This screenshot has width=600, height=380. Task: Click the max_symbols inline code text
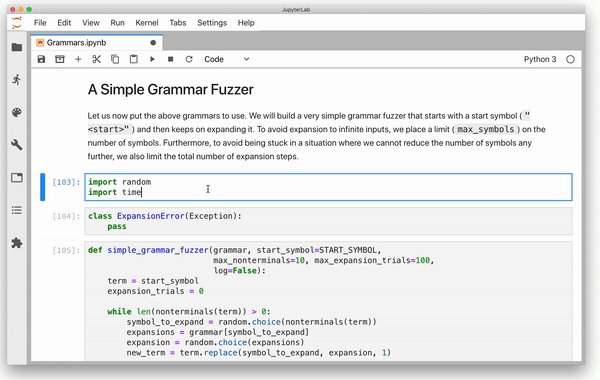click(x=486, y=129)
